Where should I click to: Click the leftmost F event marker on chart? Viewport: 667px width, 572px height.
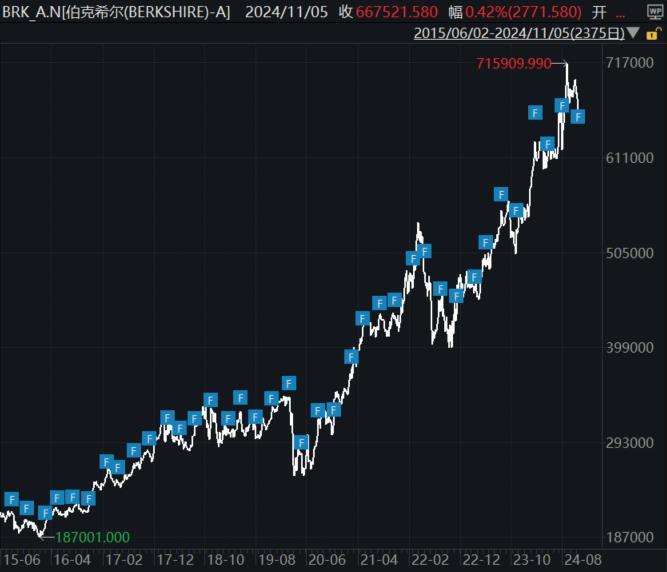11,499
